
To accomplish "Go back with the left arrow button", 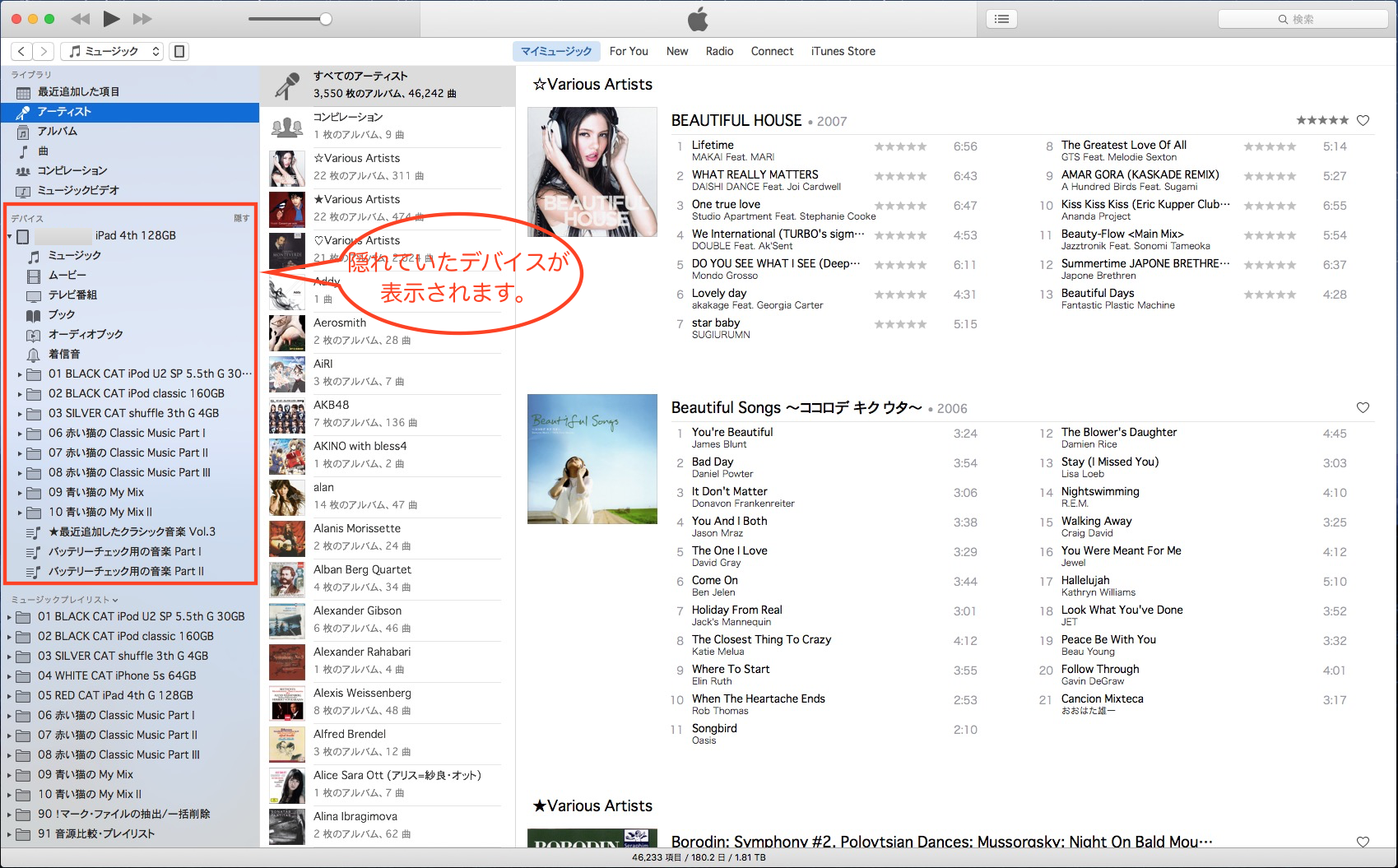I will [22, 51].
